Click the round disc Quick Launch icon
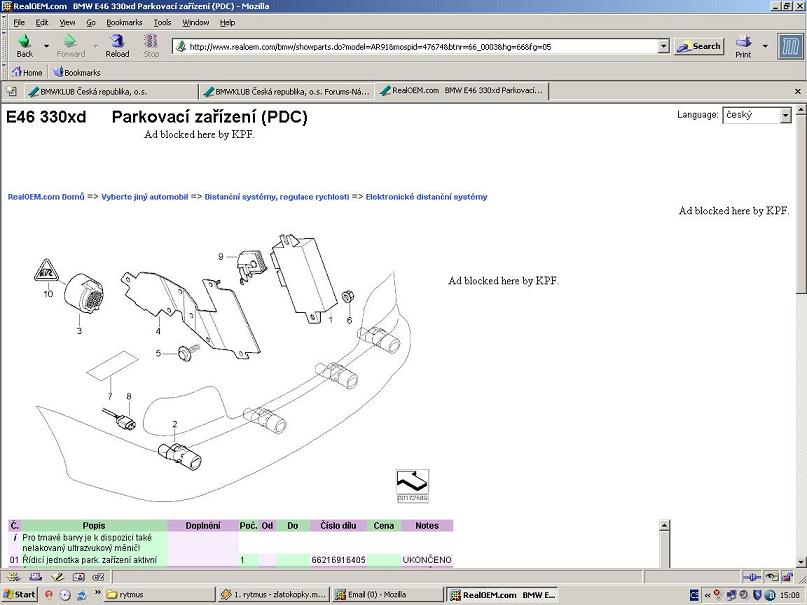This screenshot has height=605, width=807. (x=65, y=595)
